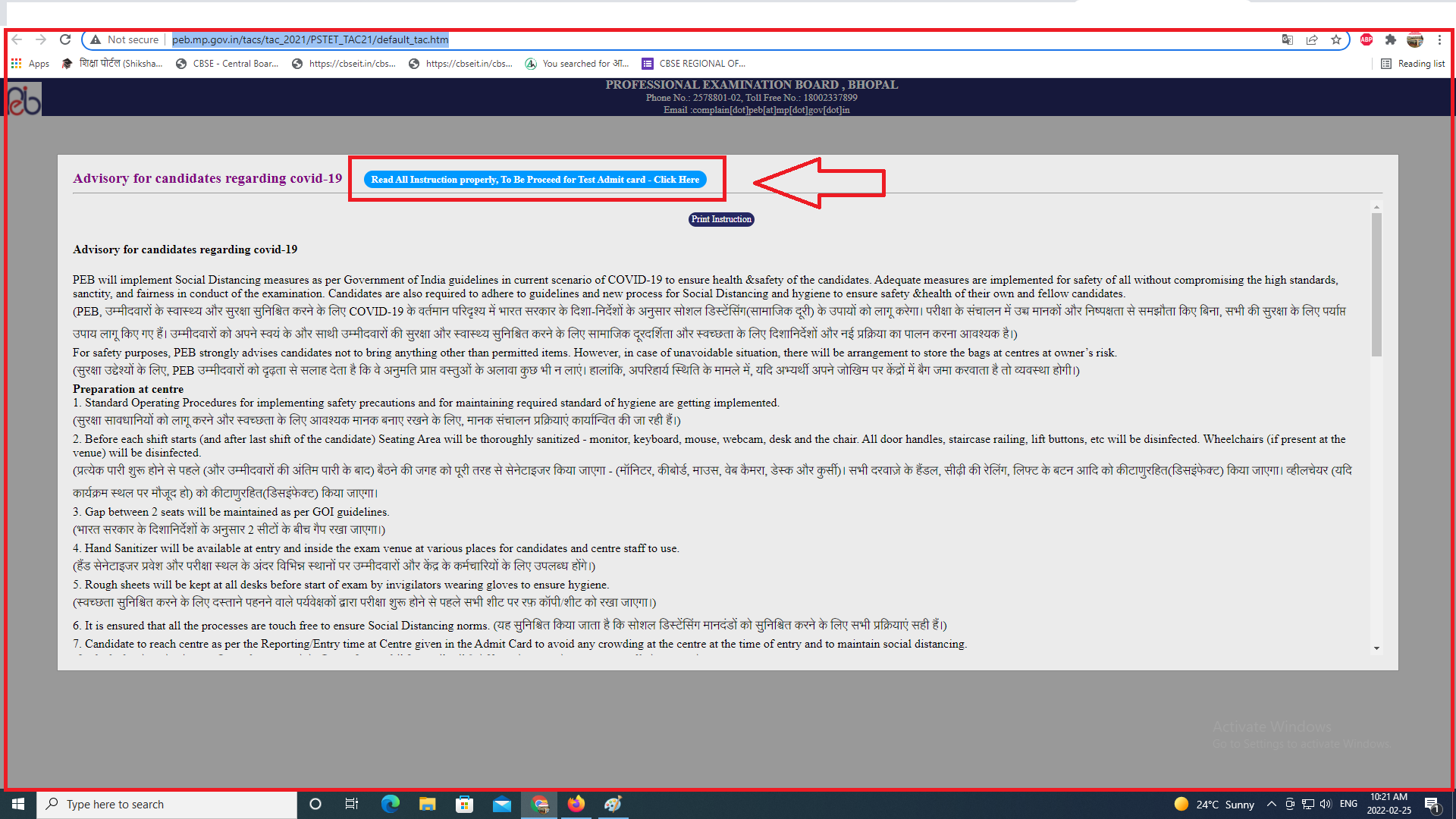Click the bookmark star icon

point(1336,39)
